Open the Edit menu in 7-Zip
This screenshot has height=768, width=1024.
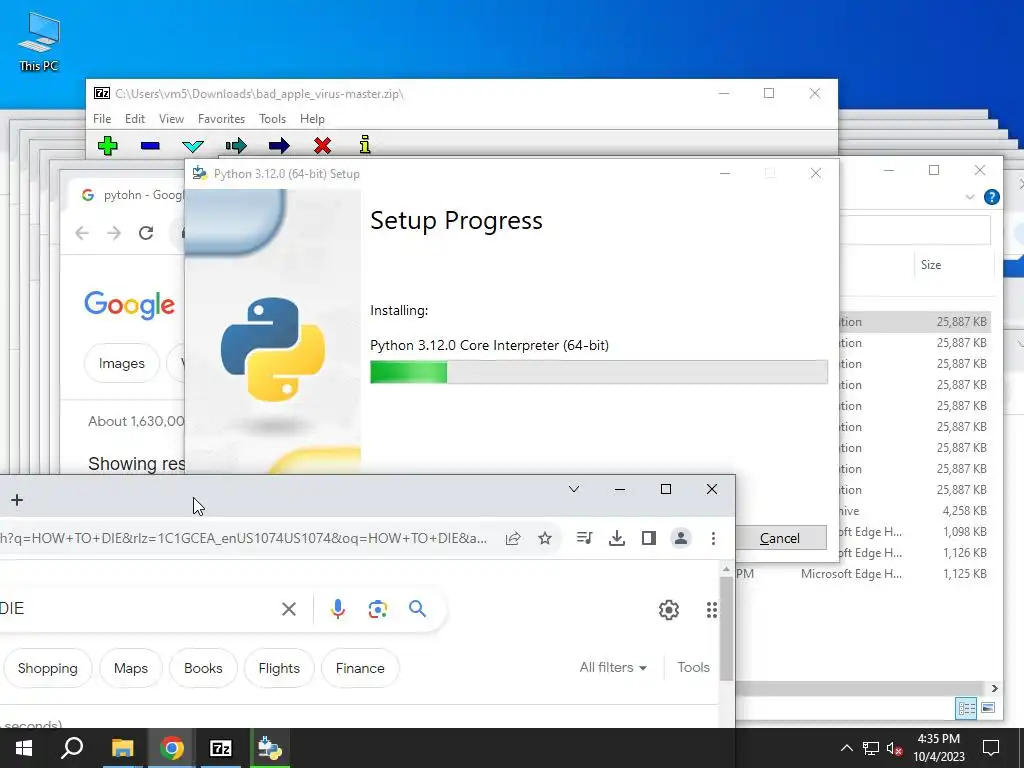coord(135,119)
